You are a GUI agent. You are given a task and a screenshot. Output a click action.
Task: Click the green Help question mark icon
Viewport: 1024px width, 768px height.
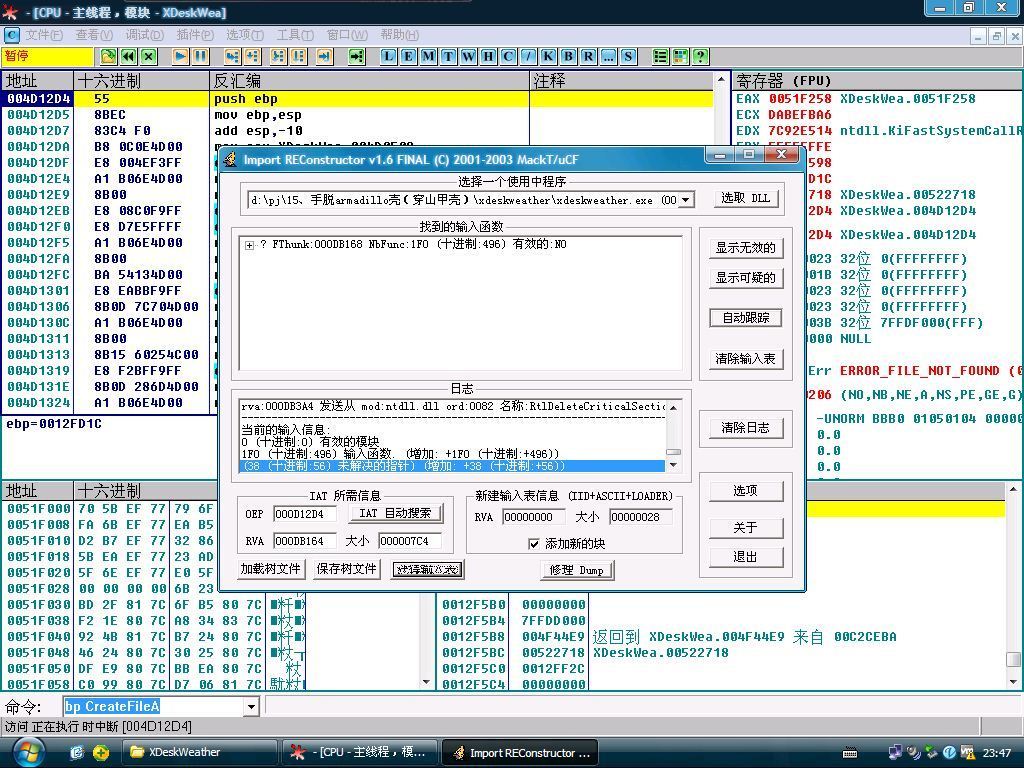pos(700,56)
